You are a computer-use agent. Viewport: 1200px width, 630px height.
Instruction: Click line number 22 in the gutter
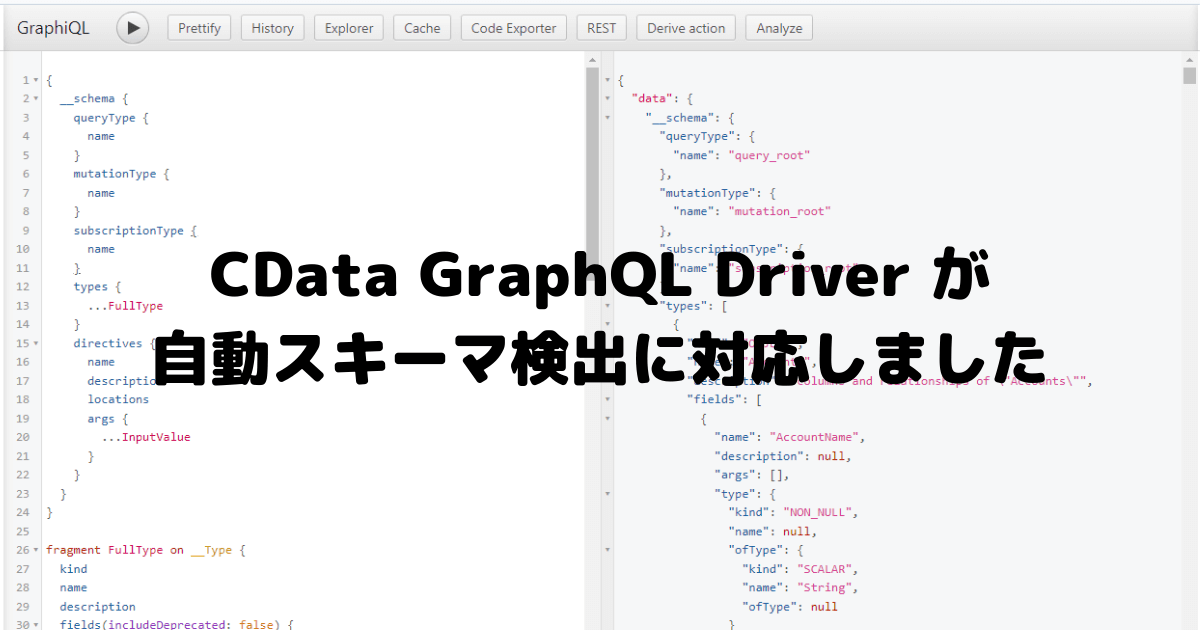[23, 475]
